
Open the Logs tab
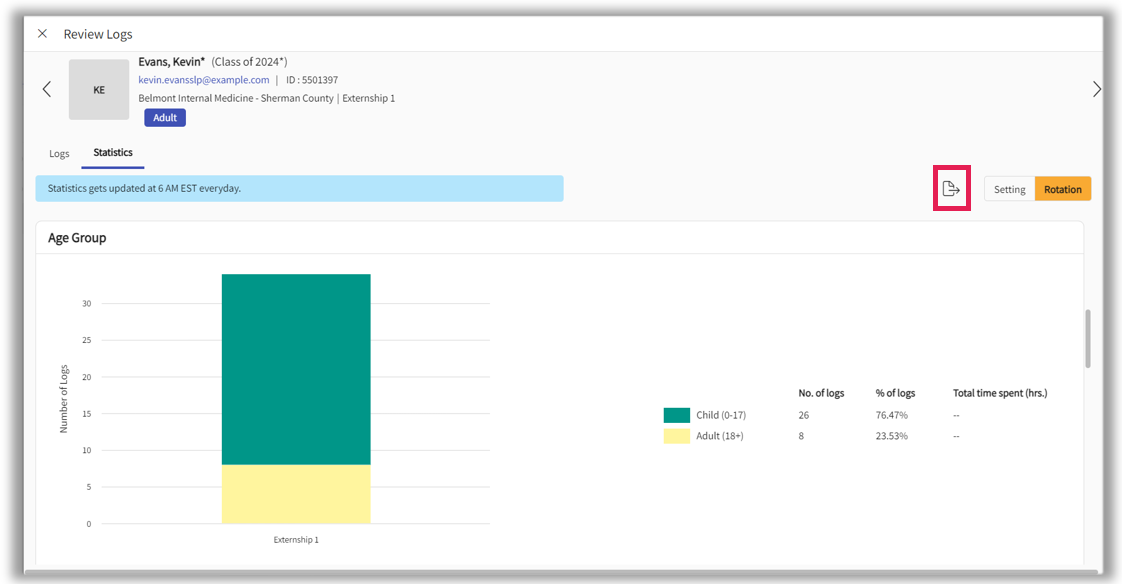tap(60, 153)
